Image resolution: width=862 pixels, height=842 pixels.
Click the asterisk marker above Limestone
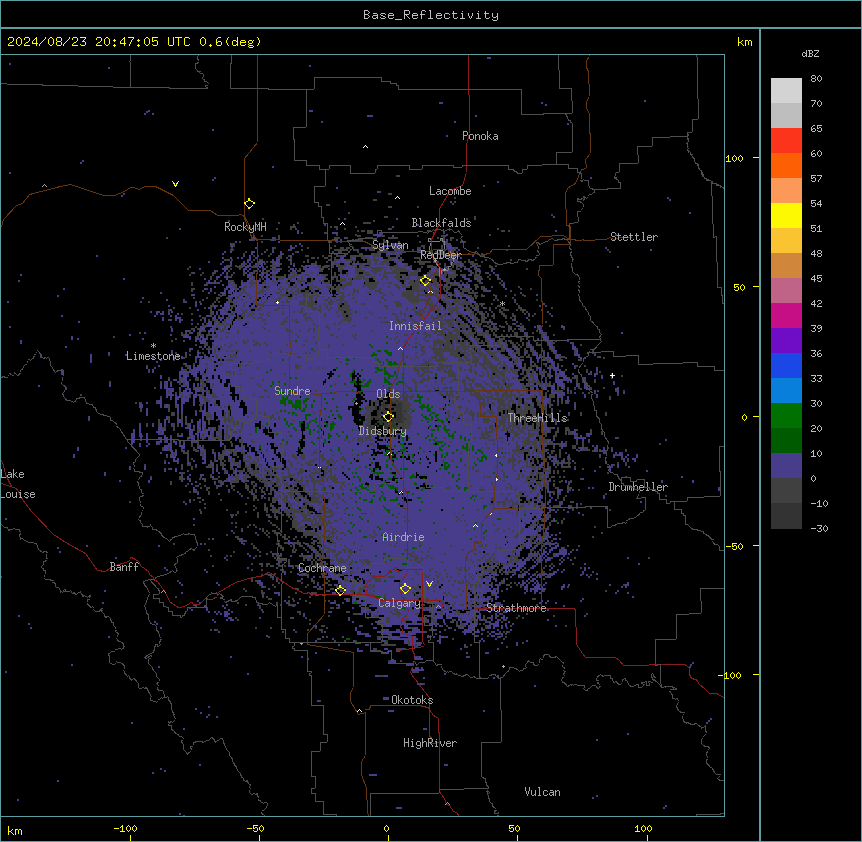pos(153,346)
